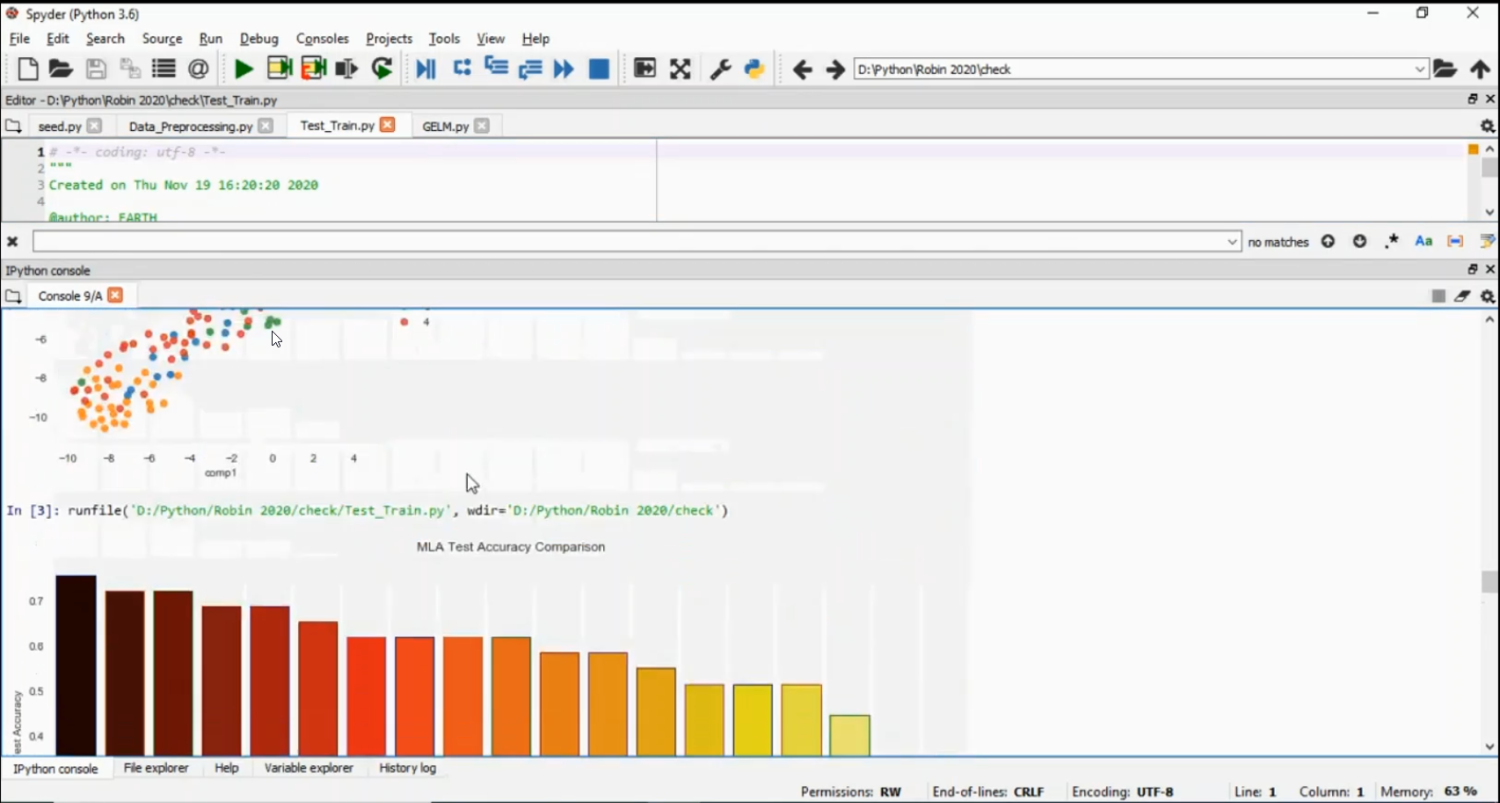The width and height of the screenshot is (1500, 803).
Task: Expand the search text history dropdown
Action: click(x=1232, y=241)
